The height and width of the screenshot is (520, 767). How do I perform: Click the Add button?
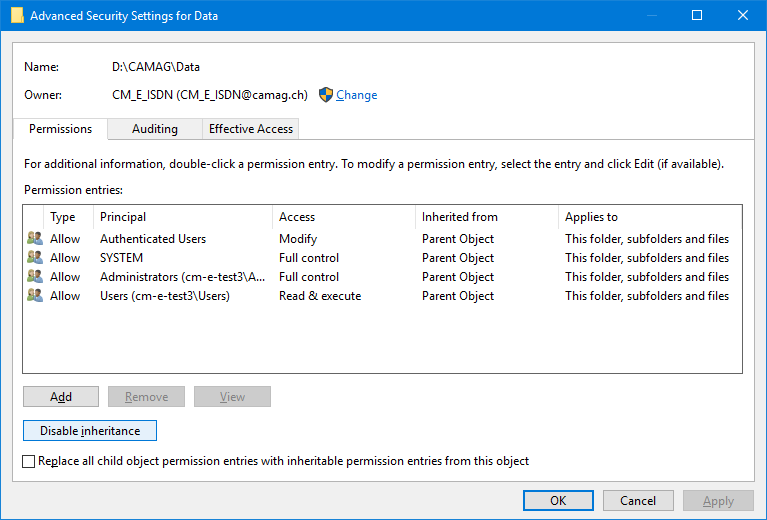pyautogui.click(x=61, y=397)
